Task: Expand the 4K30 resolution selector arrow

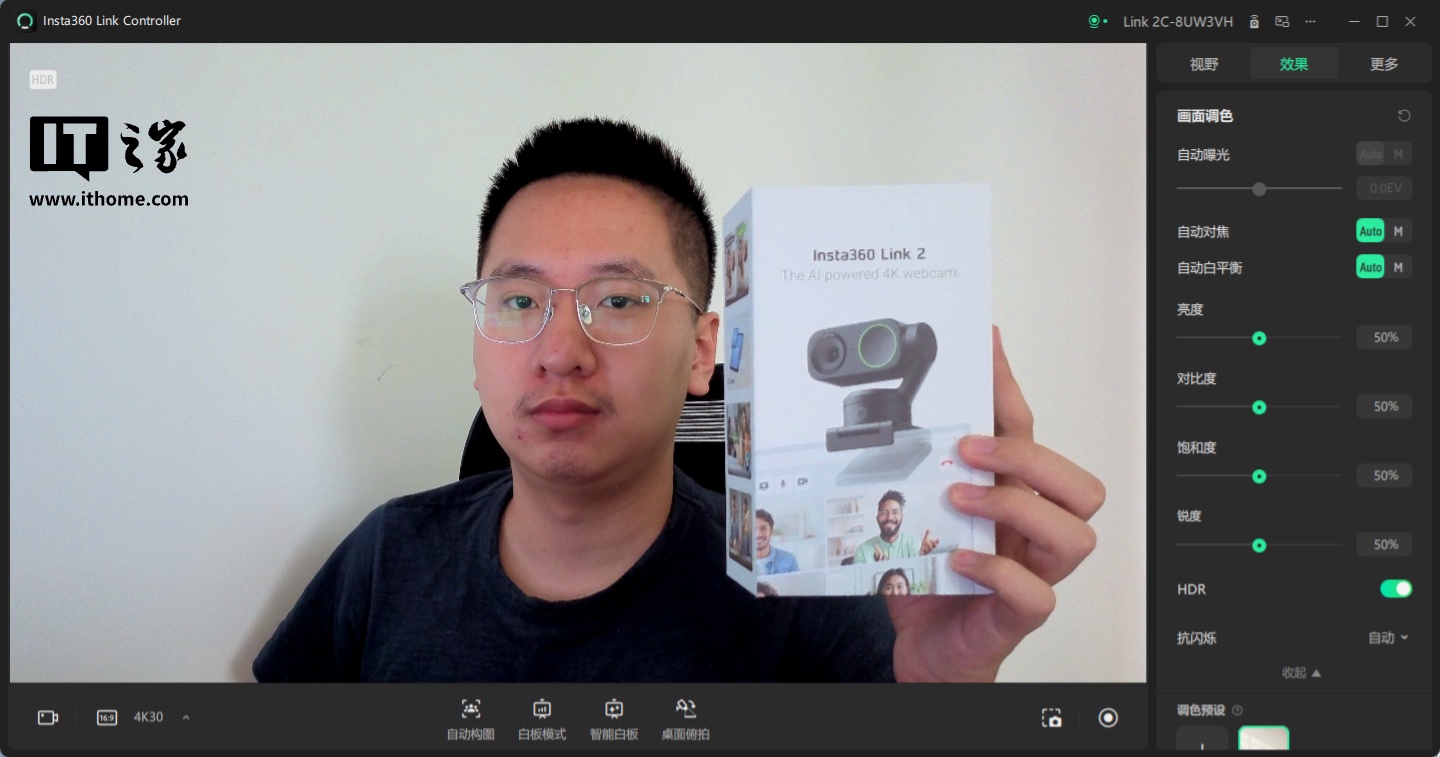Action: pyautogui.click(x=186, y=717)
